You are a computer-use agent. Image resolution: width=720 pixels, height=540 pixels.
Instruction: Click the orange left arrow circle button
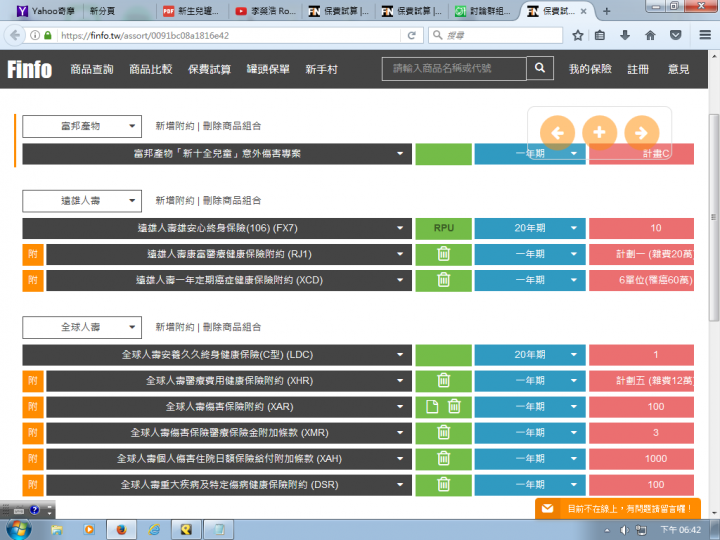pyautogui.click(x=557, y=133)
